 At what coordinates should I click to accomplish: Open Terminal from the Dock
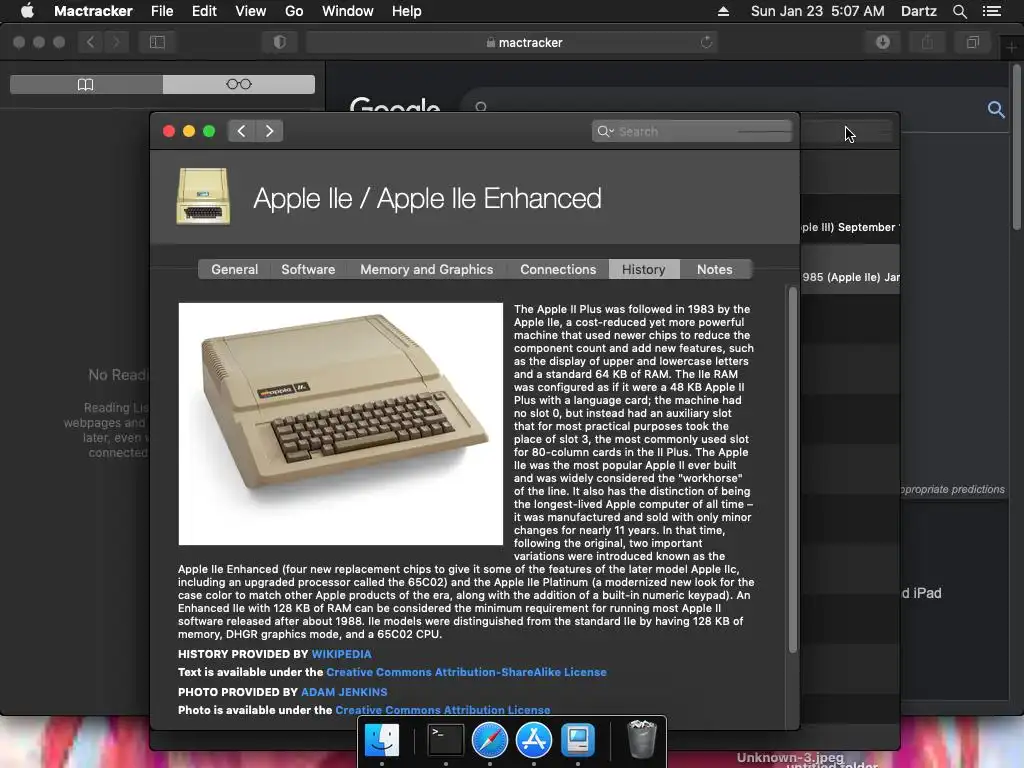click(x=446, y=740)
